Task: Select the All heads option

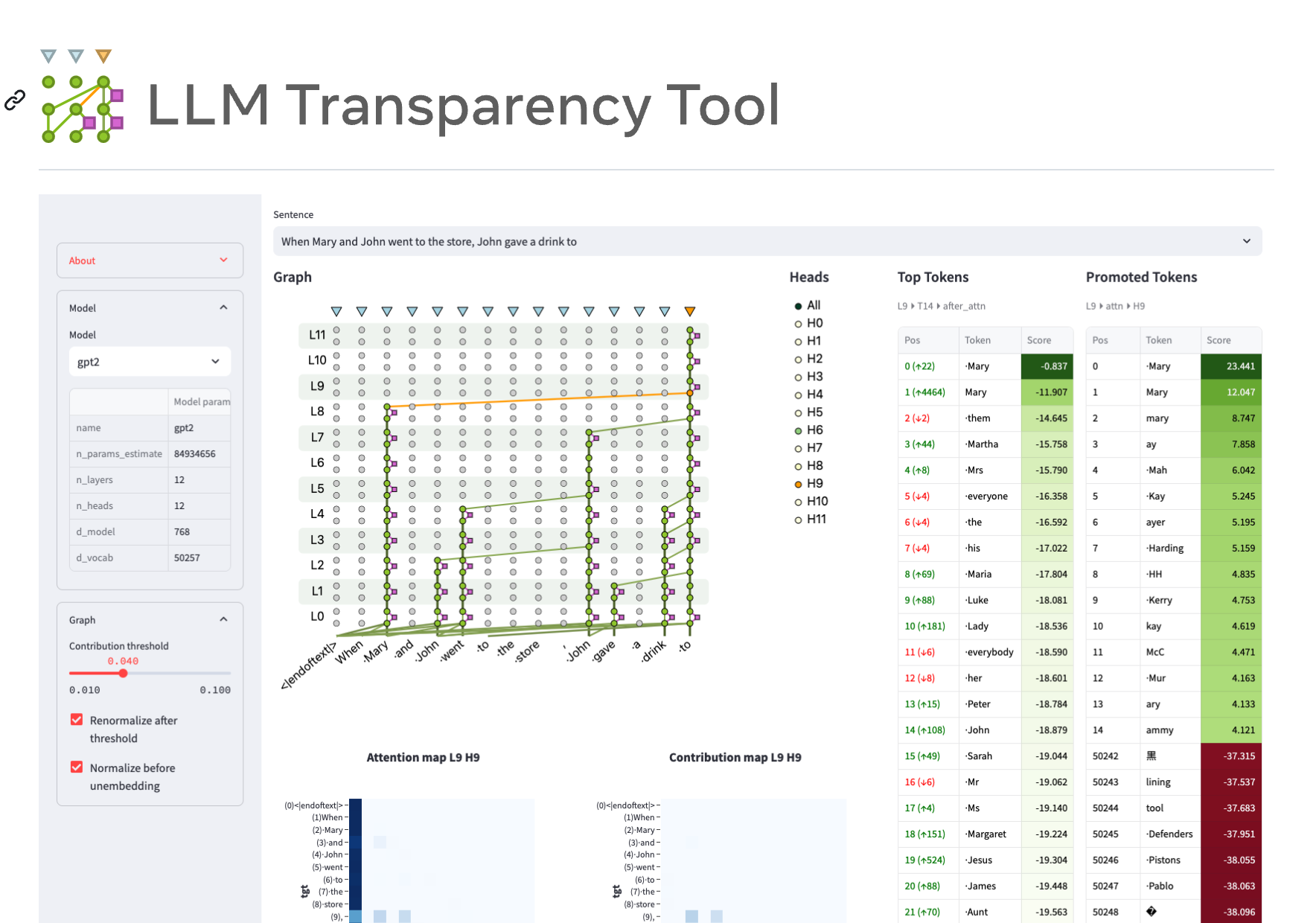Action: (808, 305)
